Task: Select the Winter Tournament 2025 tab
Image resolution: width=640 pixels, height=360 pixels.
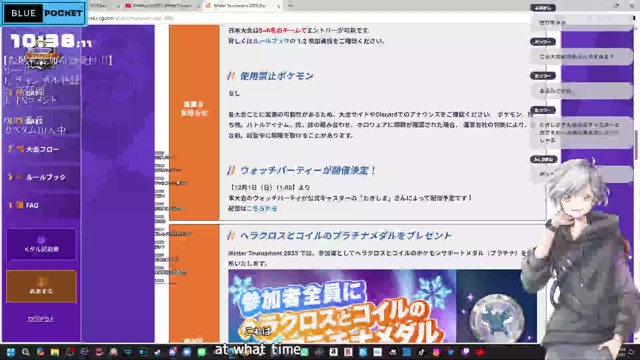Action: click(x=241, y=6)
